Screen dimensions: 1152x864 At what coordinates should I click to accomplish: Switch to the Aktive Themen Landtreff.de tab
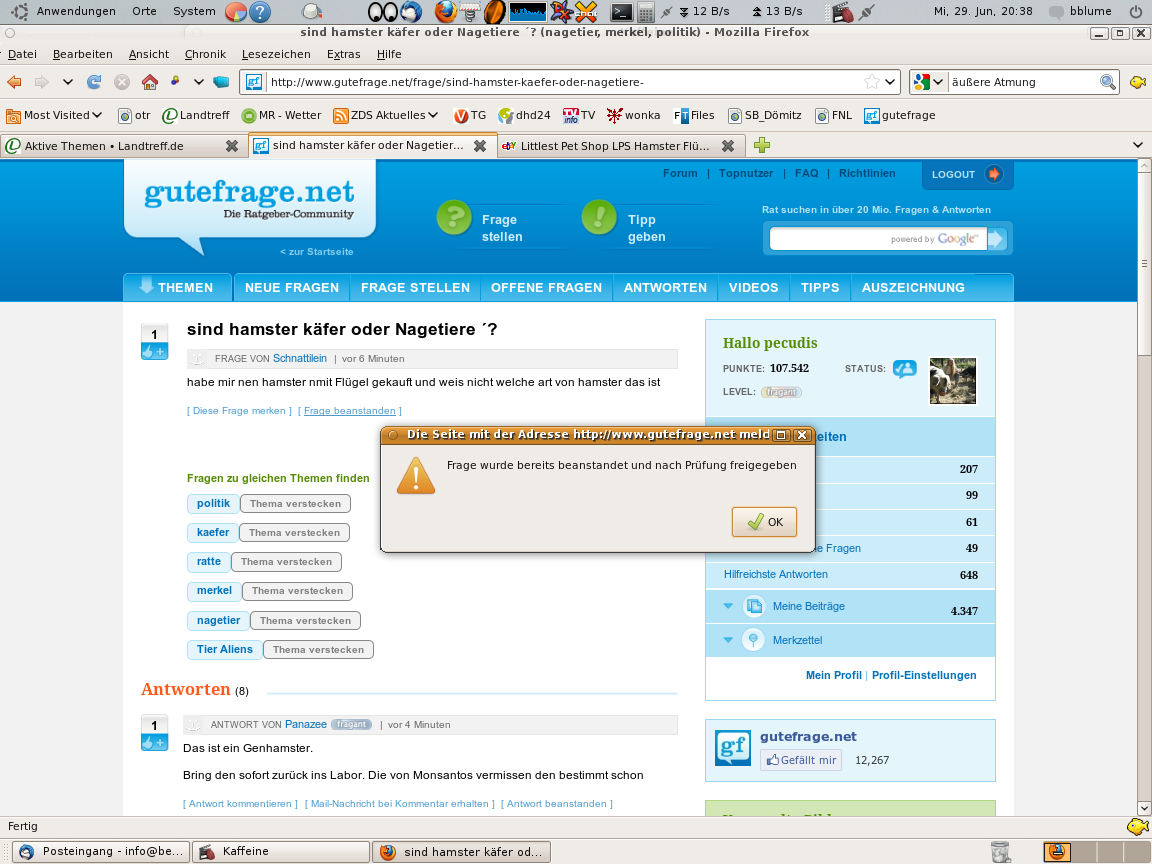pos(112,146)
